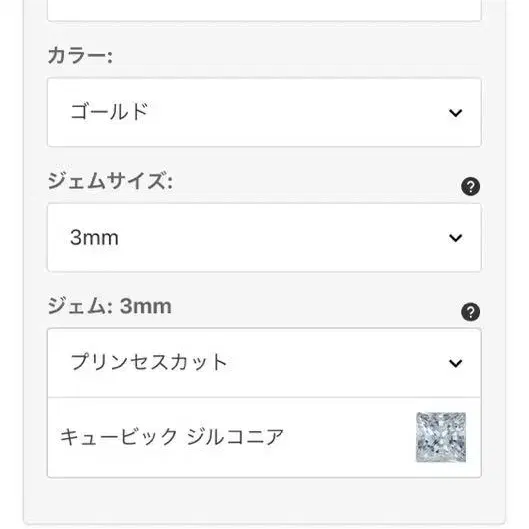Select the cubic zirconia gem thumbnail
The height and width of the screenshot is (529, 529).
tap(441, 437)
